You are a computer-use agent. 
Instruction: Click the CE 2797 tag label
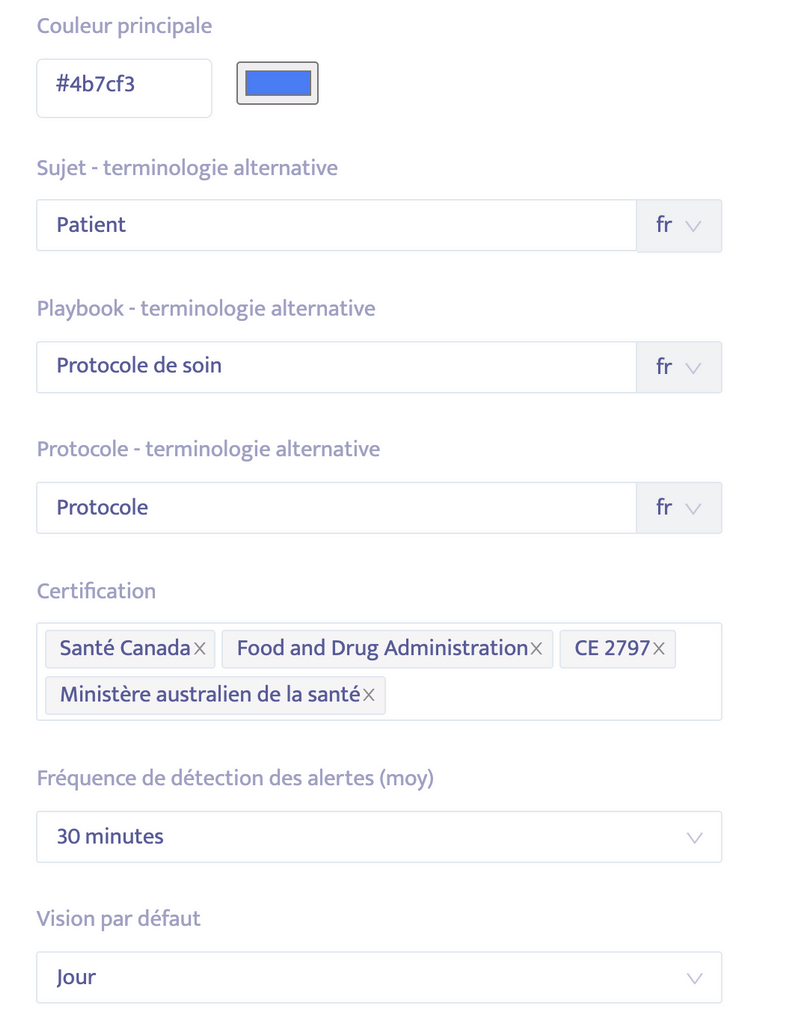point(612,649)
